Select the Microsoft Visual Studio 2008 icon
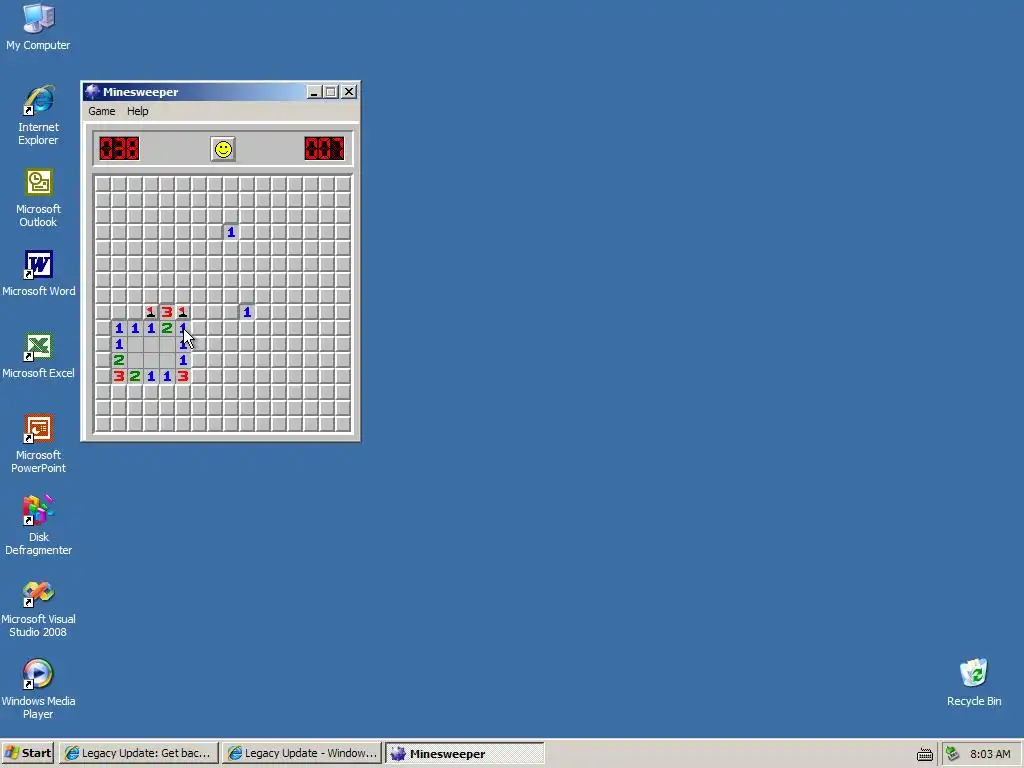 (x=38, y=609)
